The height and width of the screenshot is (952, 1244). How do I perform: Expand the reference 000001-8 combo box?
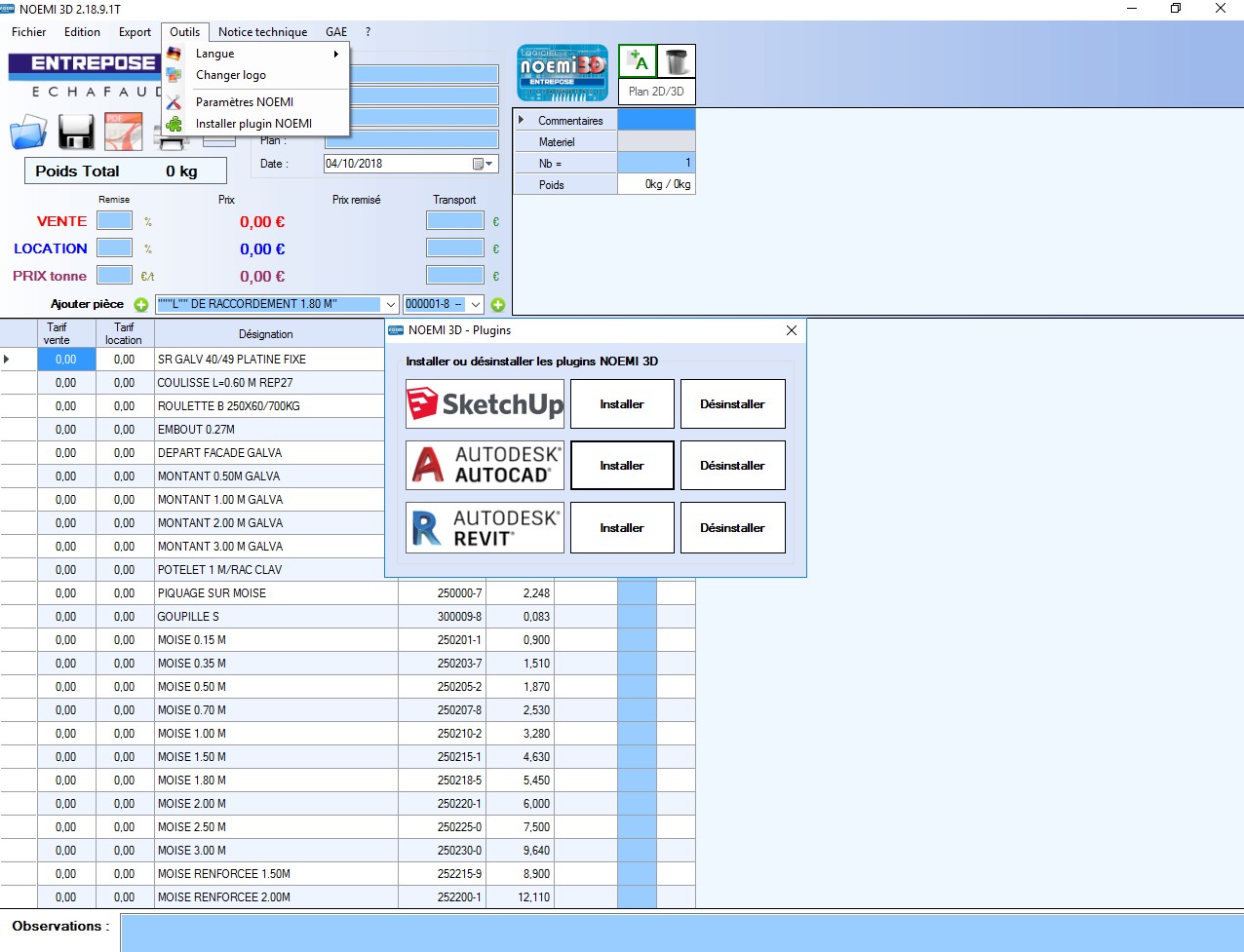click(474, 305)
